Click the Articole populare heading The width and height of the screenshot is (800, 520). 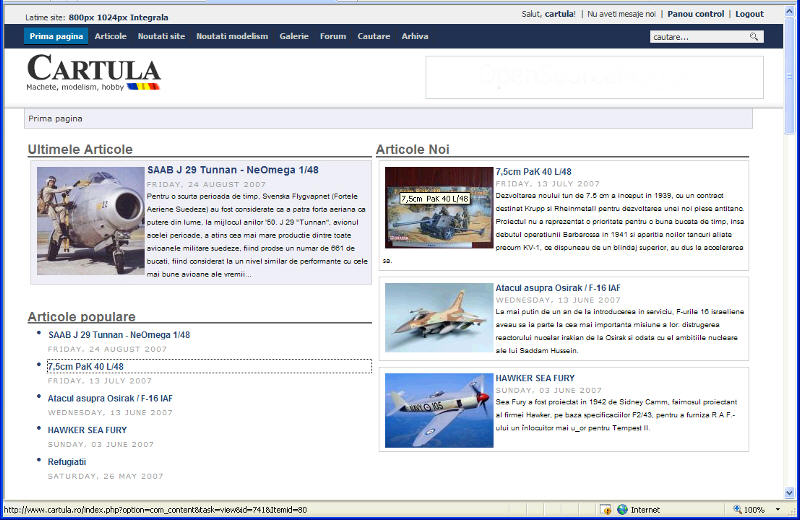[82, 316]
